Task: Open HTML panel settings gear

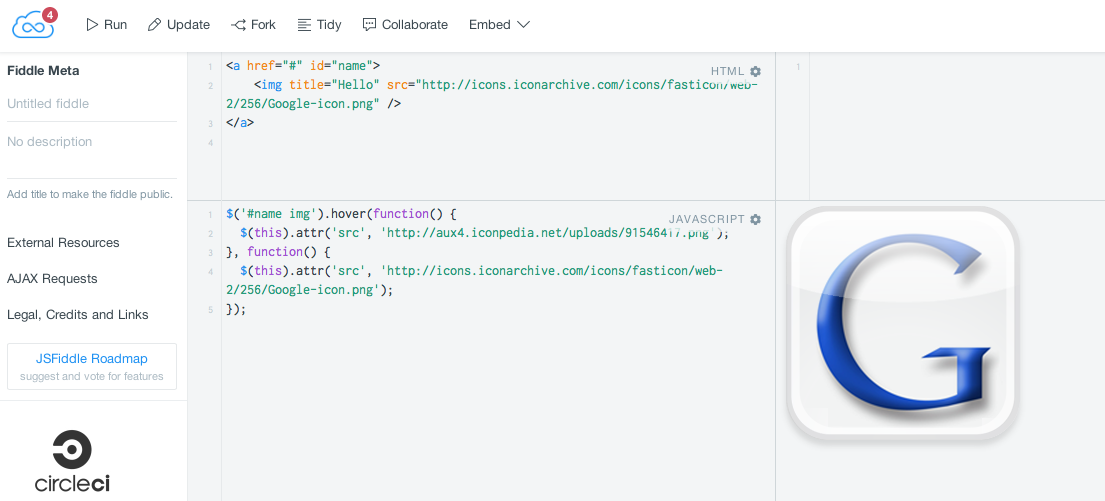Action: click(755, 71)
